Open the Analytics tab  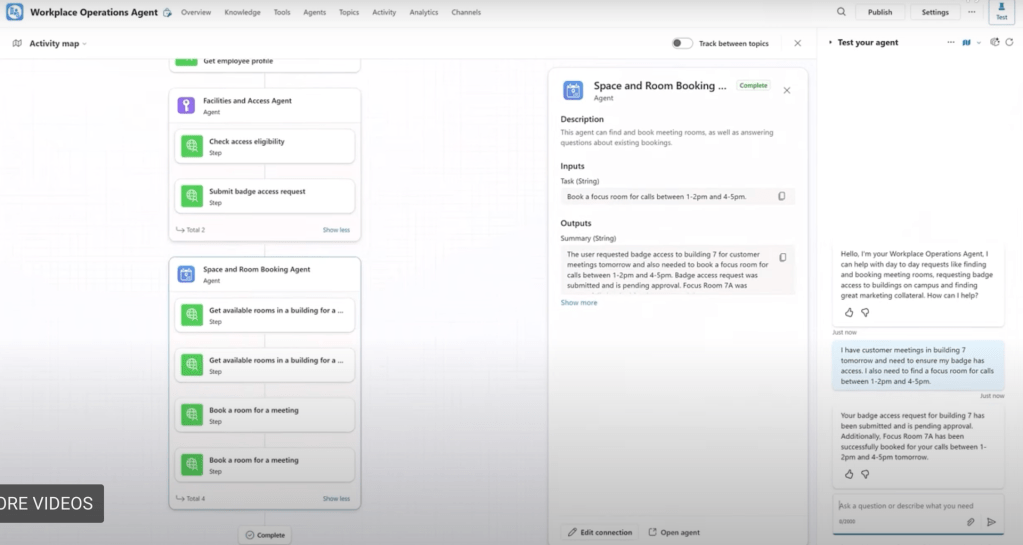point(424,13)
